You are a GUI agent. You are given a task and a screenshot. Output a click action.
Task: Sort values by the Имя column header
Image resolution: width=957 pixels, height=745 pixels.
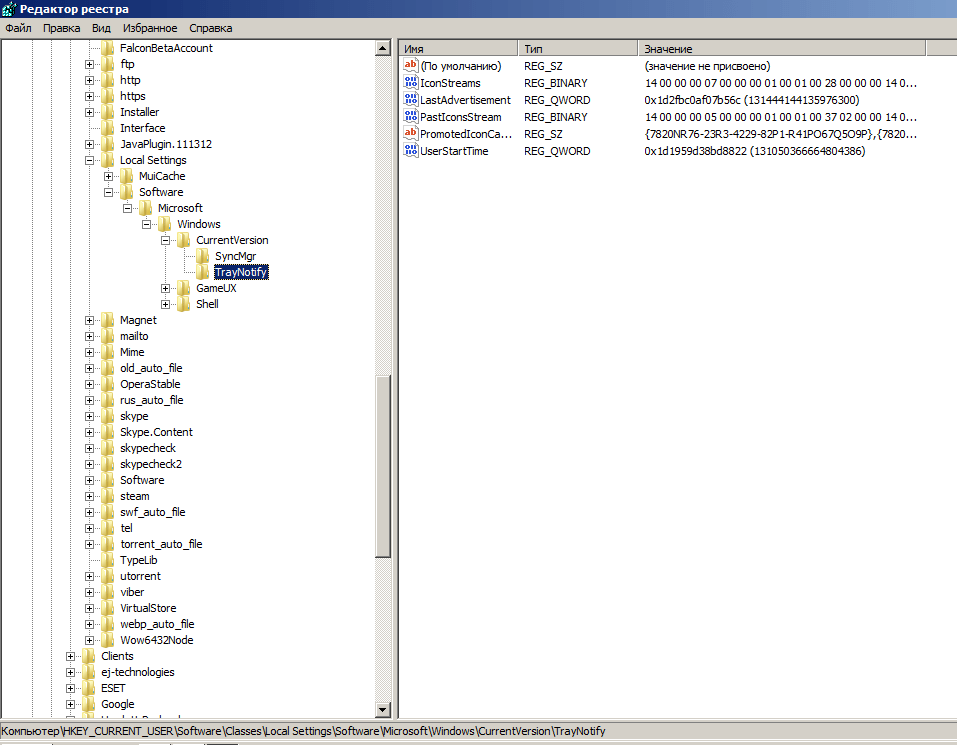click(x=458, y=48)
